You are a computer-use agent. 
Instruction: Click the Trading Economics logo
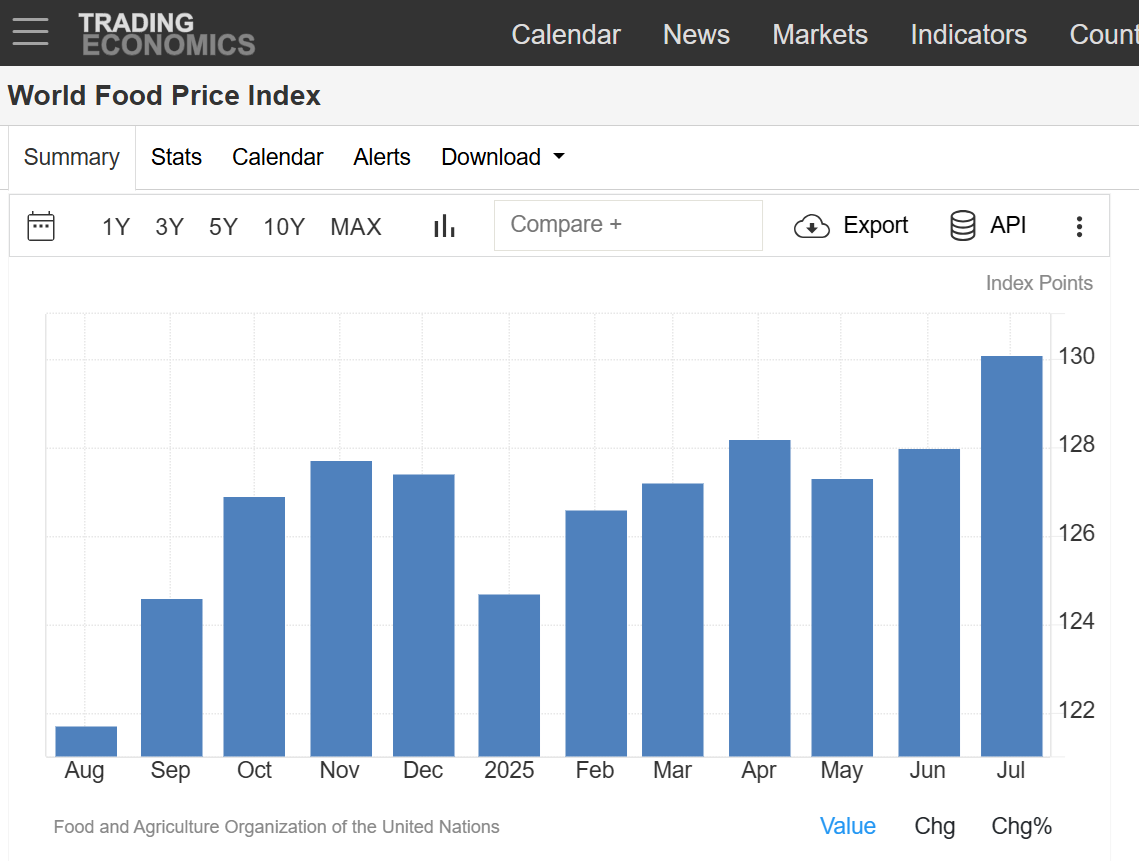166,33
